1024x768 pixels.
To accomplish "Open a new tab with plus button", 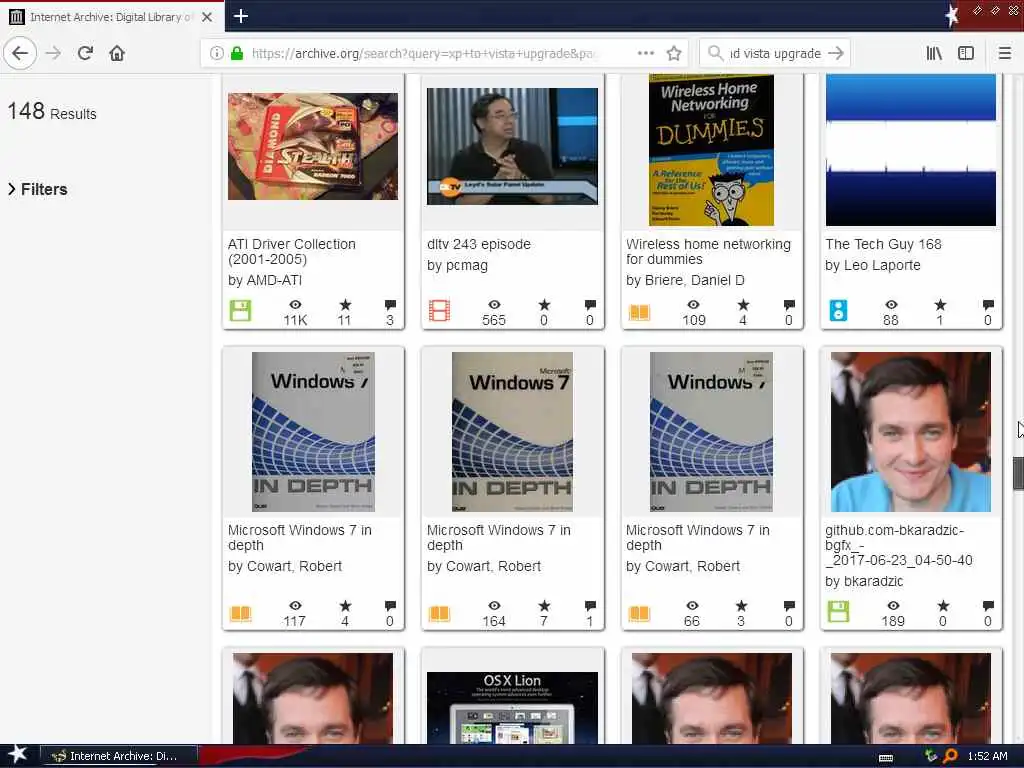I will [x=240, y=16].
